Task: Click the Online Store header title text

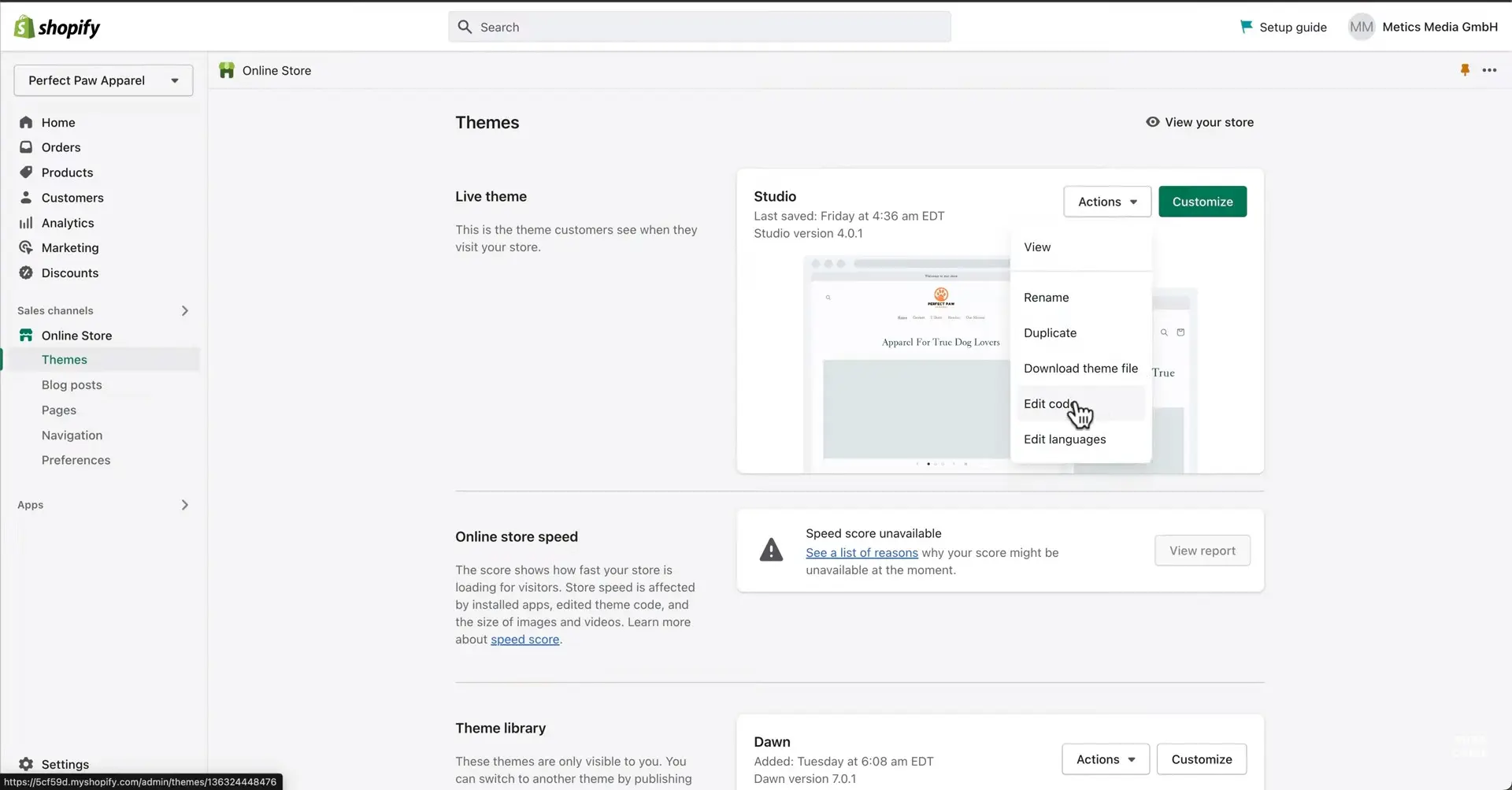Action: pos(276,70)
